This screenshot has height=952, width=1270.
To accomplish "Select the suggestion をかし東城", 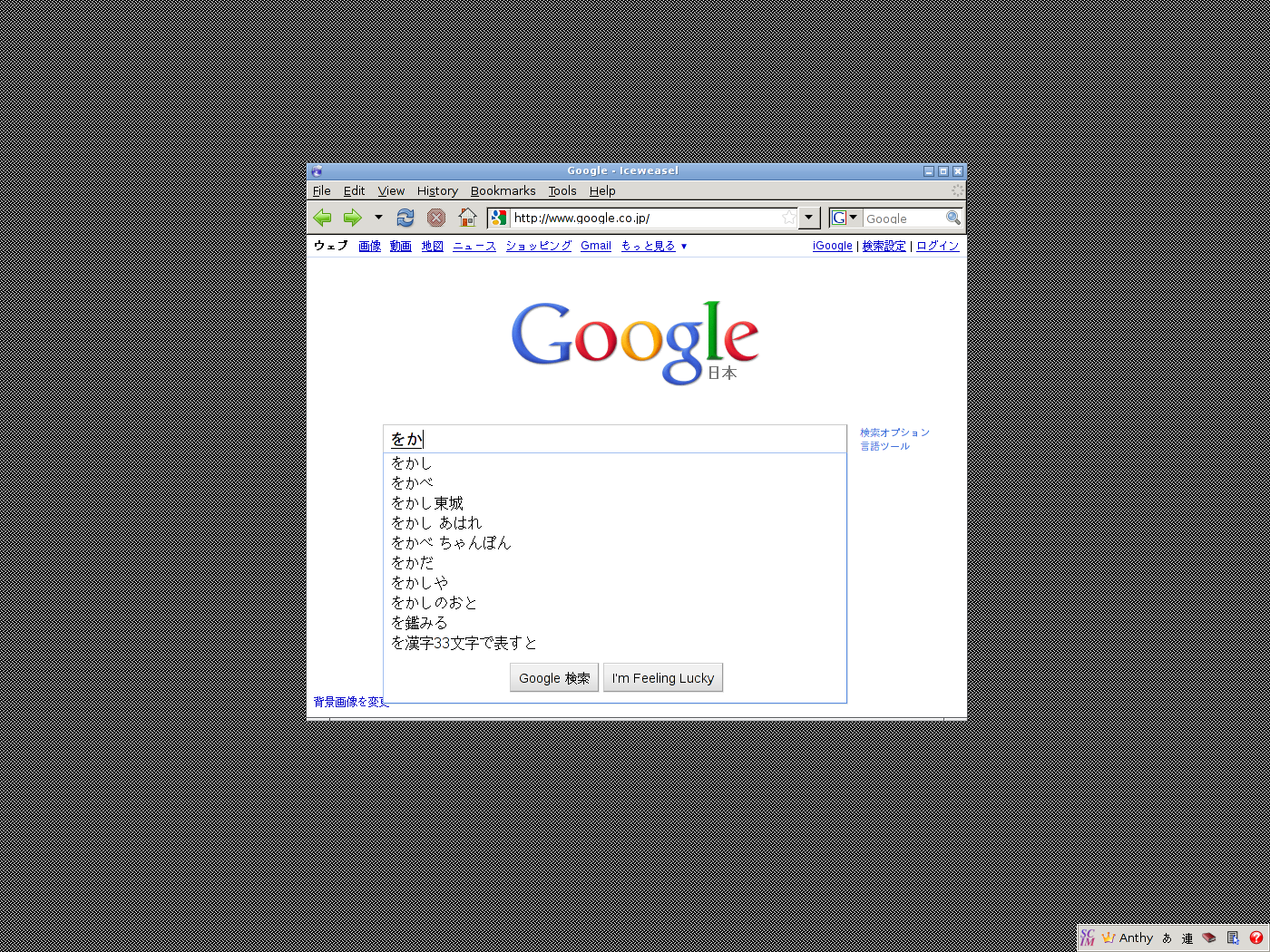I will coord(615,503).
